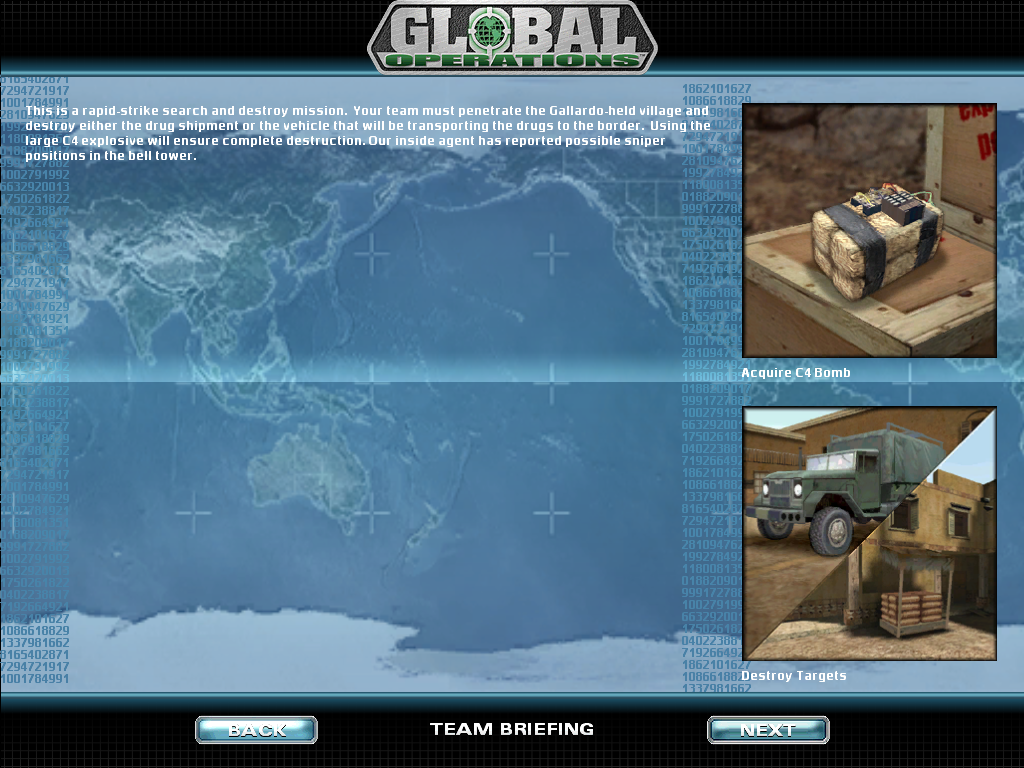Click the NEXT button
This screenshot has width=1024, height=768.
pyautogui.click(x=768, y=729)
